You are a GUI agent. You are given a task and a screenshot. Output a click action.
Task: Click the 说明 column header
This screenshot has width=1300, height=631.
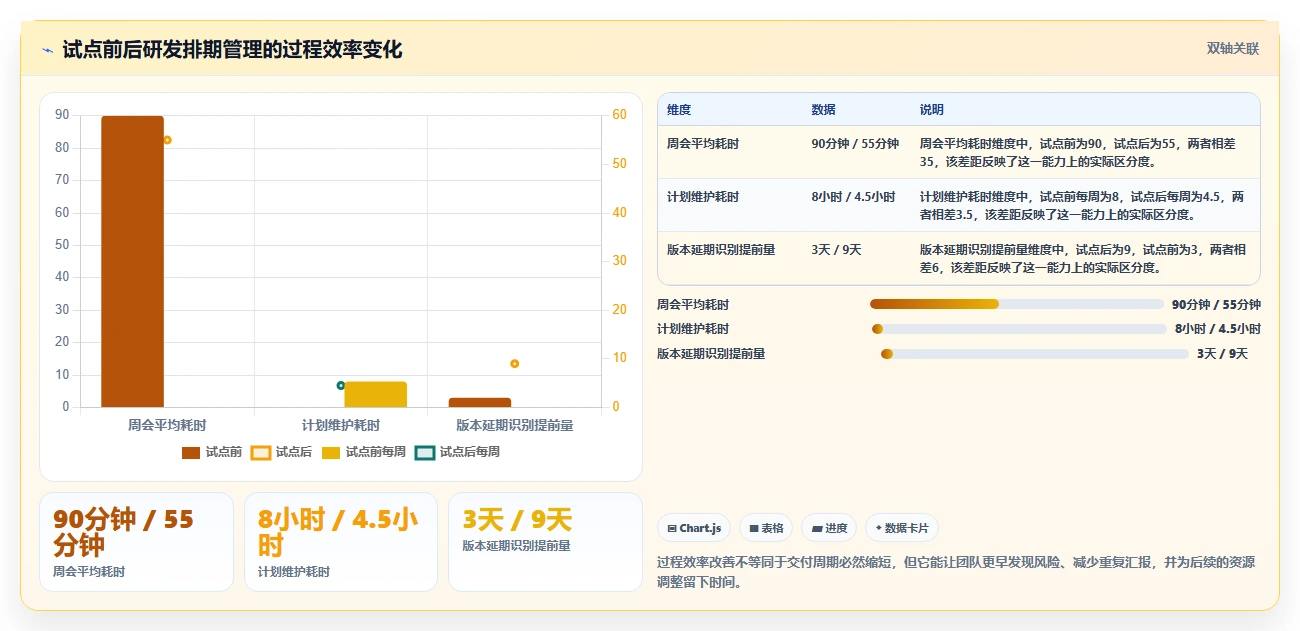(932, 110)
